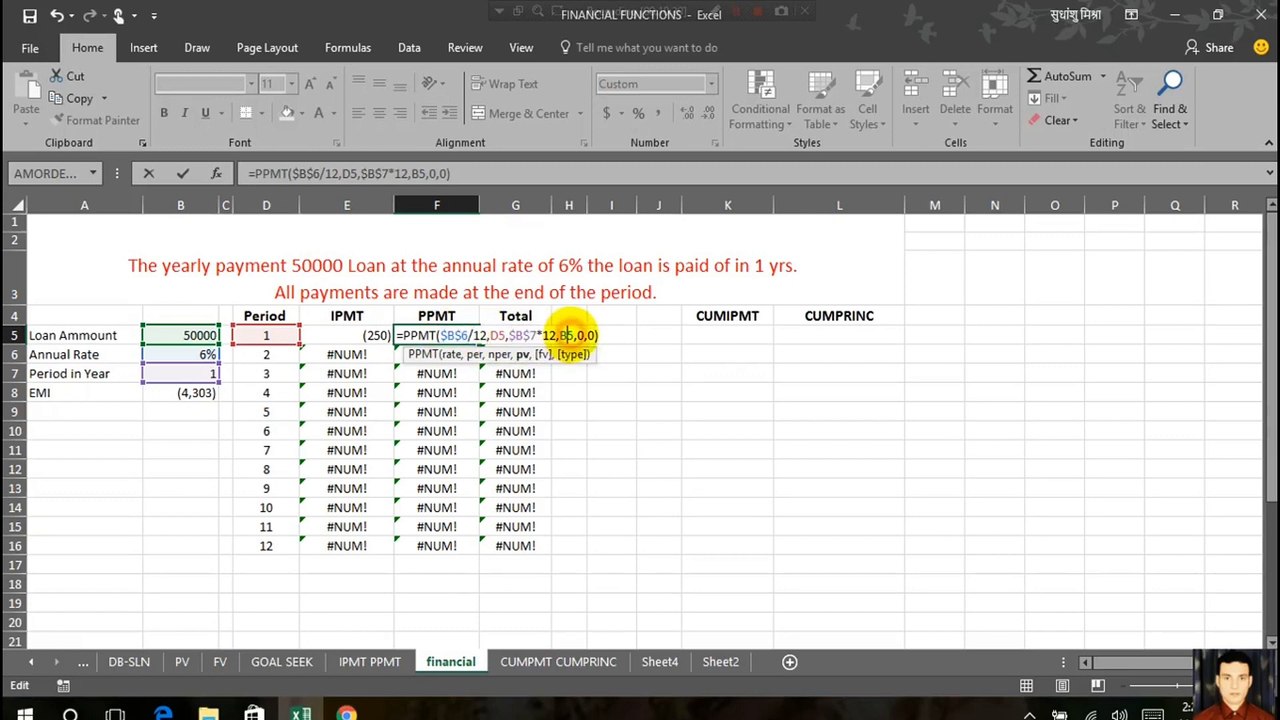The width and height of the screenshot is (1280, 720).
Task: Click Tell me what you want to do
Action: click(638, 47)
